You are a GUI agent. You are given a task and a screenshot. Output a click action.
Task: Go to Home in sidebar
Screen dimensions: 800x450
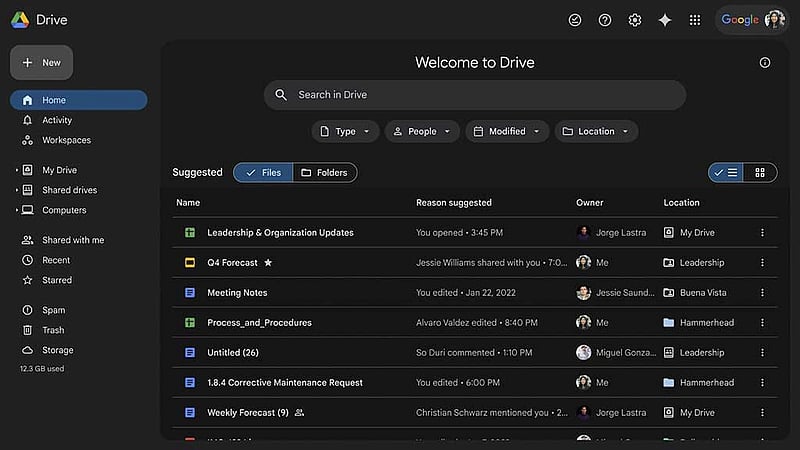point(79,101)
